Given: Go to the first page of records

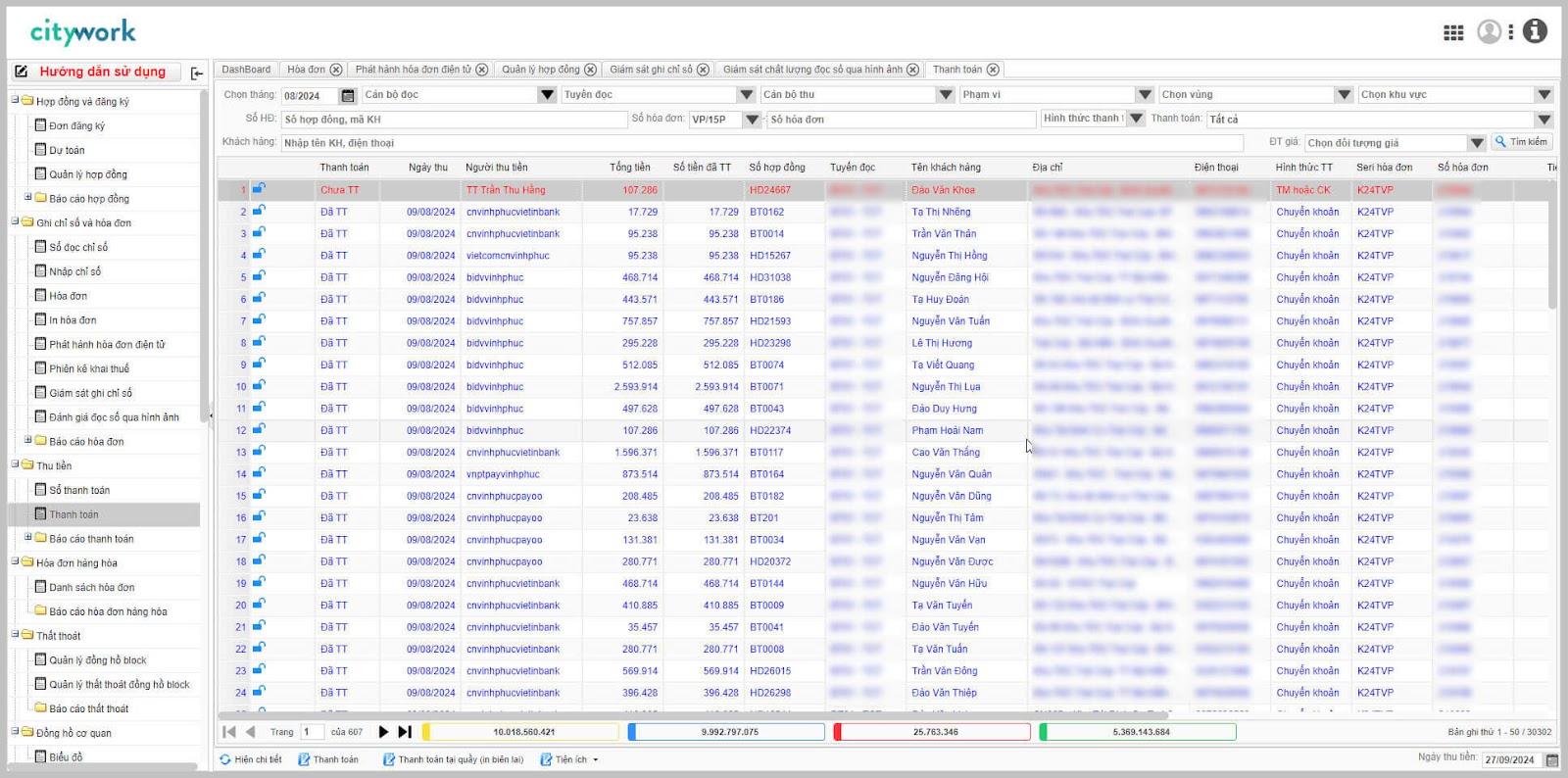Looking at the screenshot, I should (229, 732).
